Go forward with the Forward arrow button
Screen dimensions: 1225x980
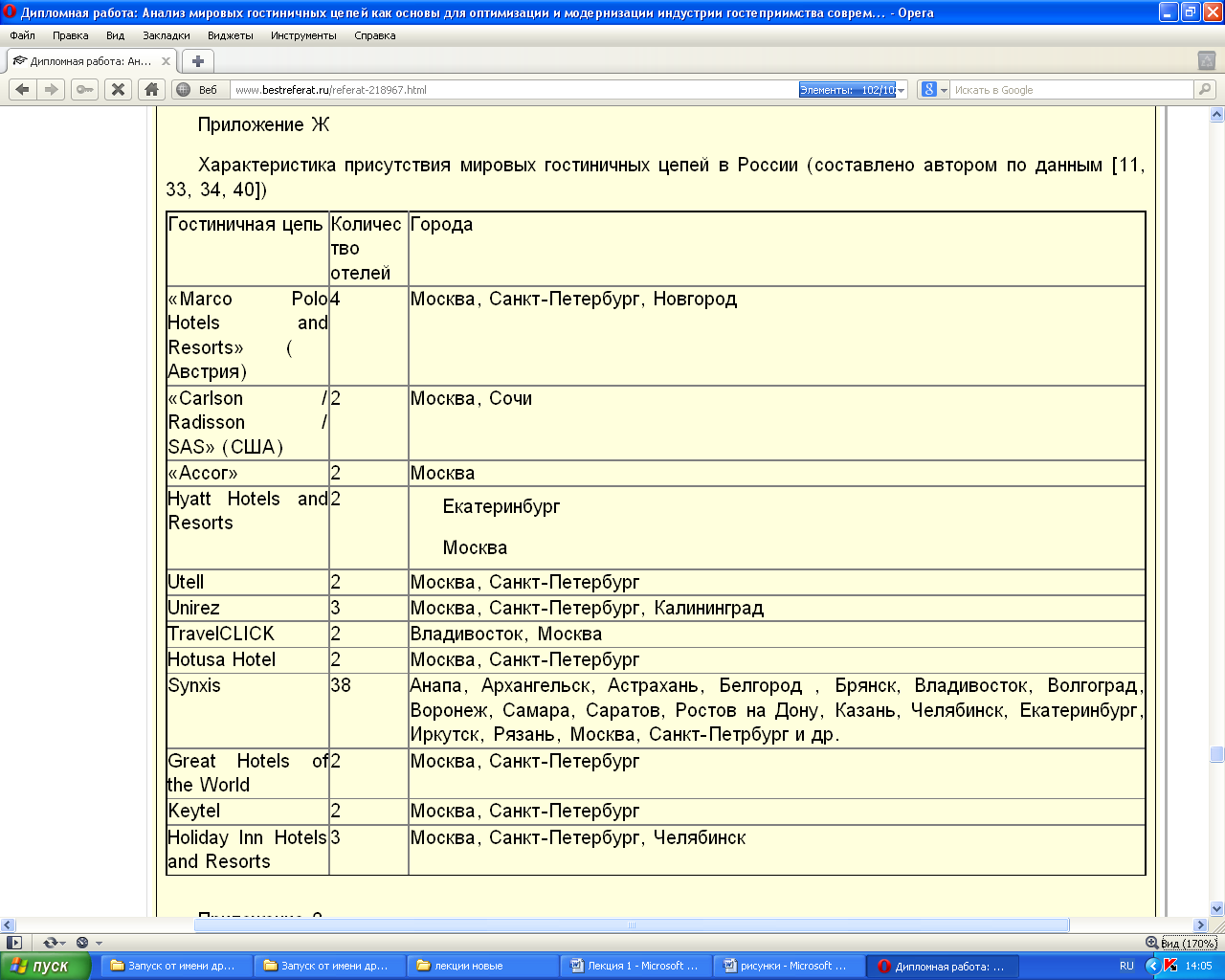(52, 89)
